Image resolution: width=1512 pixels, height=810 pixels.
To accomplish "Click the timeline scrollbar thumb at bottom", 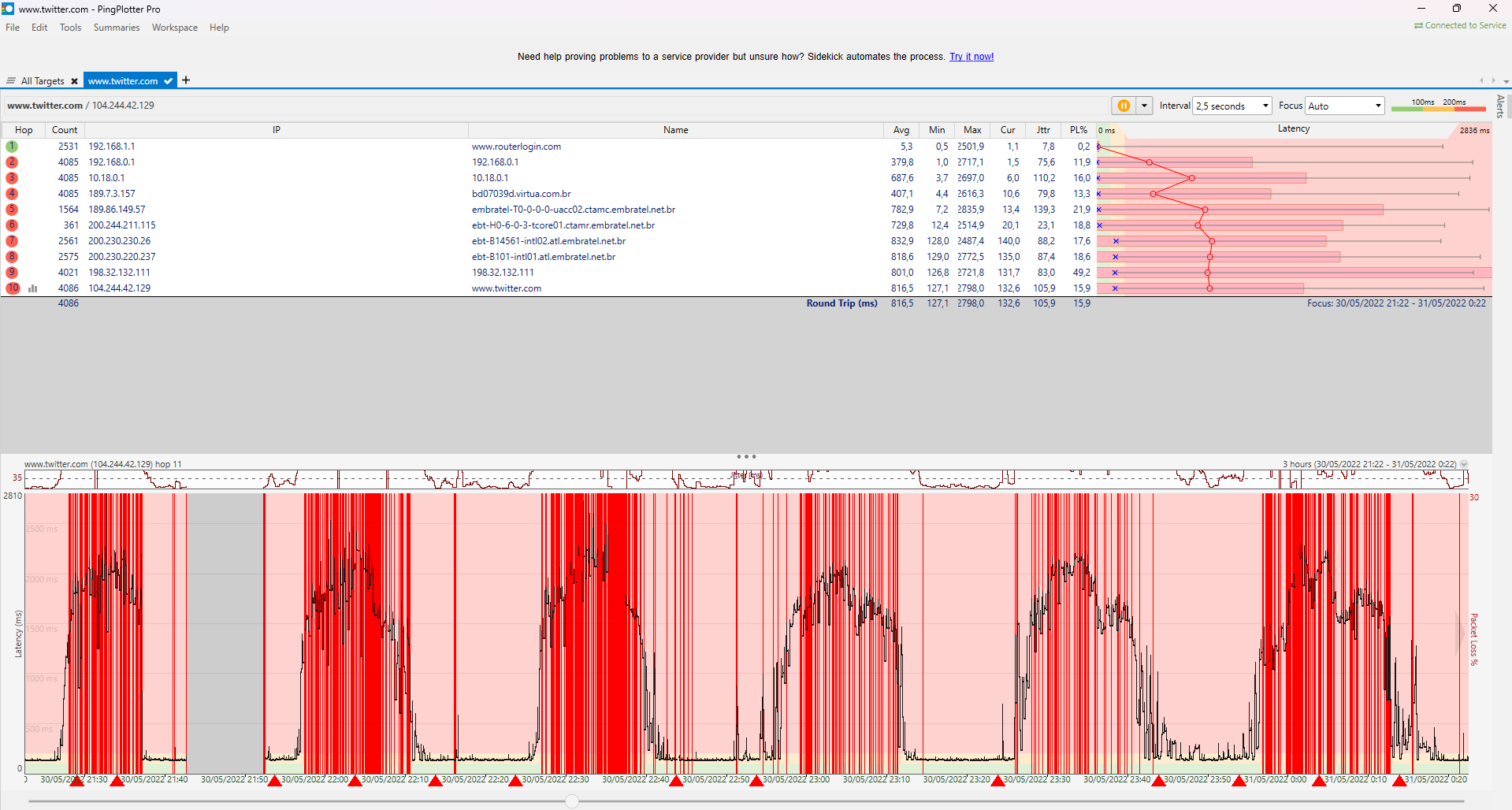I will point(572,801).
